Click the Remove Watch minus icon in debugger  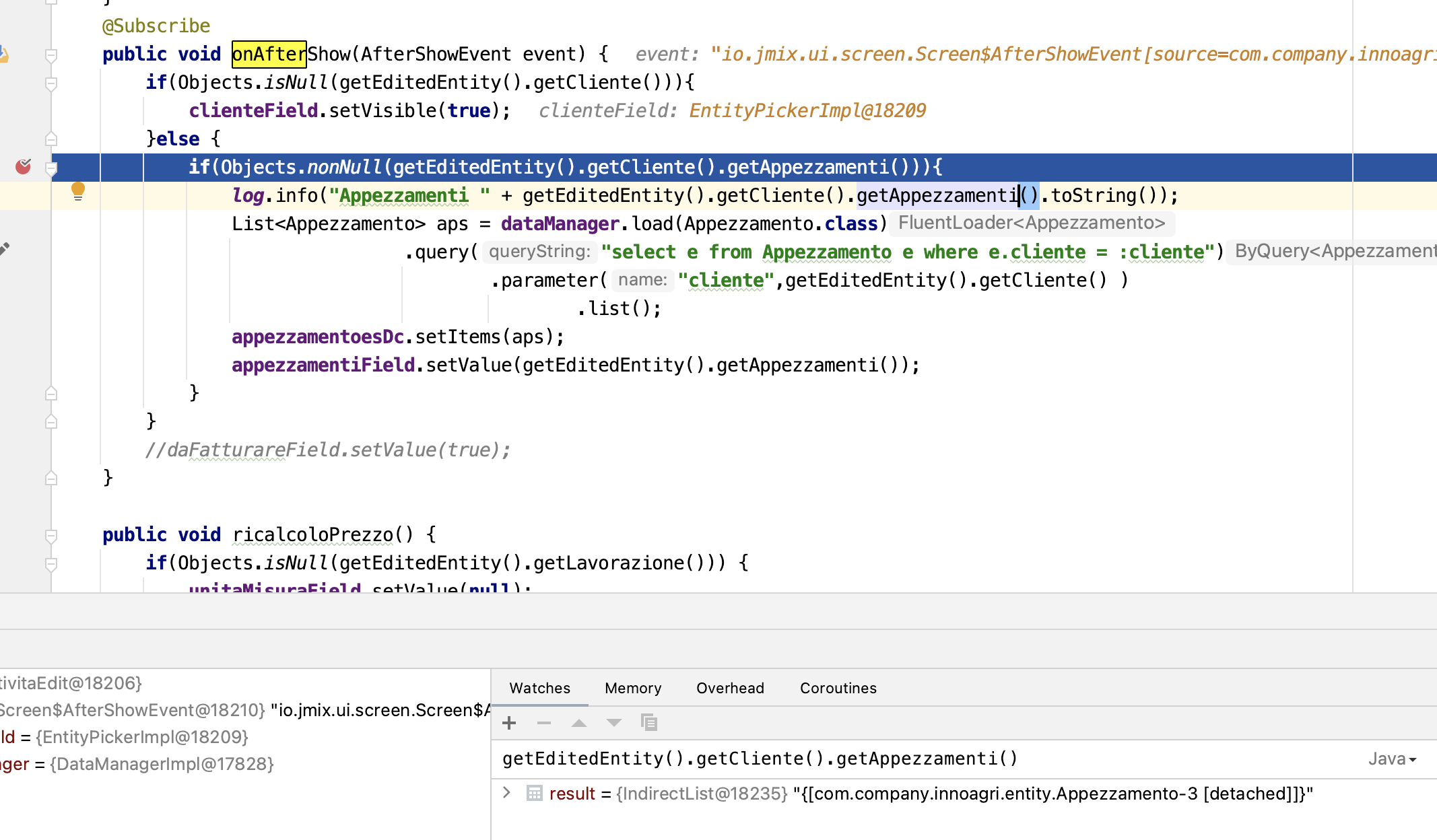click(x=544, y=723)
